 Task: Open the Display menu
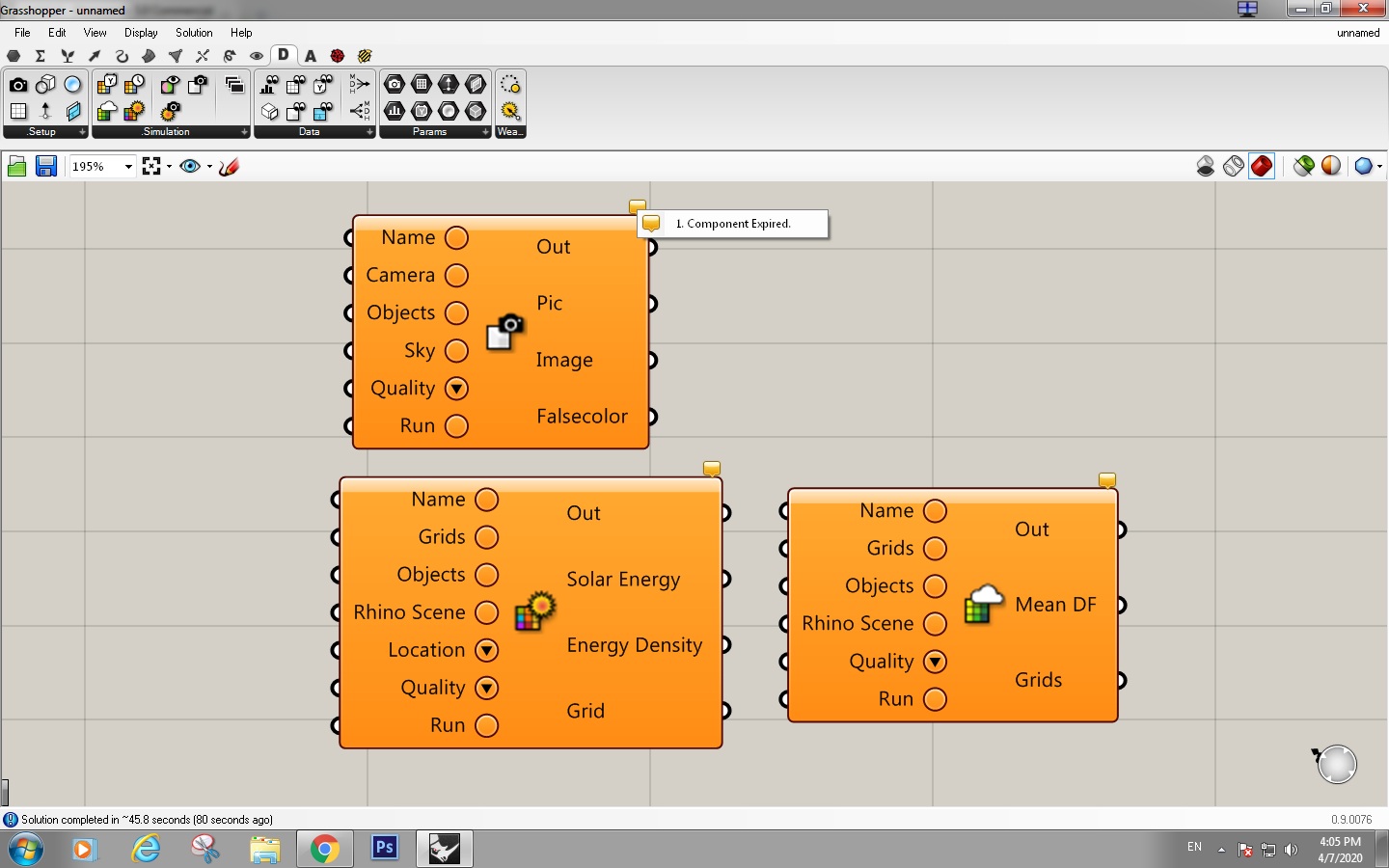pyautogui.click(x=141, y=33)
